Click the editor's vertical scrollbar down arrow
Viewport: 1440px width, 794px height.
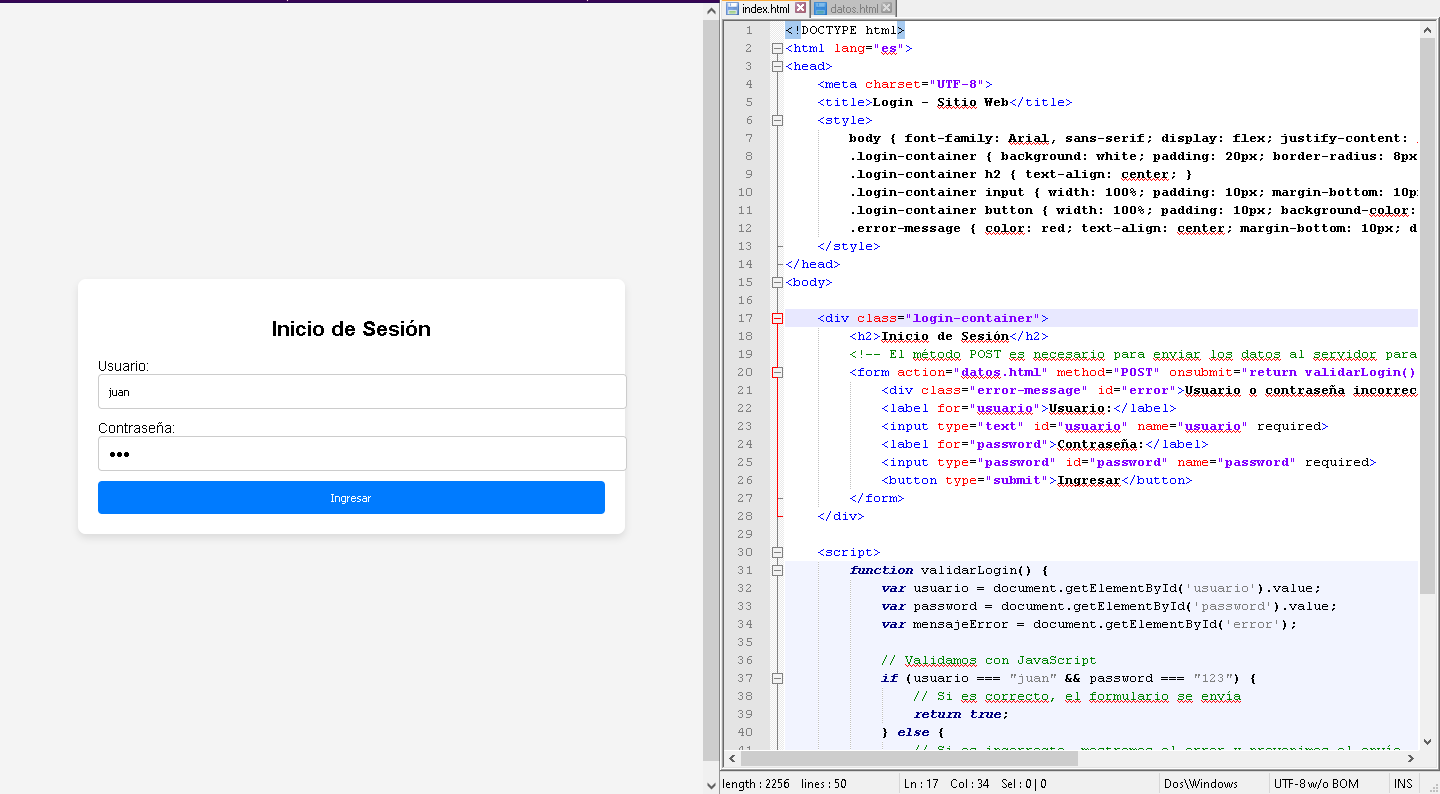click(1427, 741)
